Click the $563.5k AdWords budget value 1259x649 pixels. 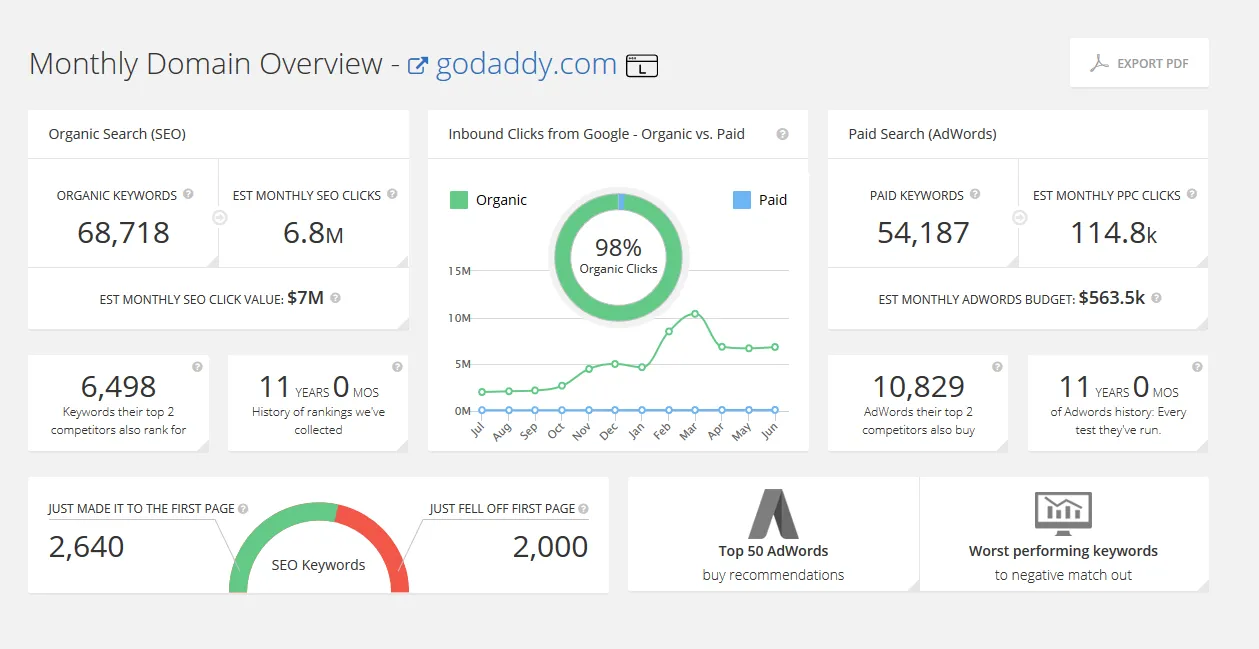pos(1112,298)
